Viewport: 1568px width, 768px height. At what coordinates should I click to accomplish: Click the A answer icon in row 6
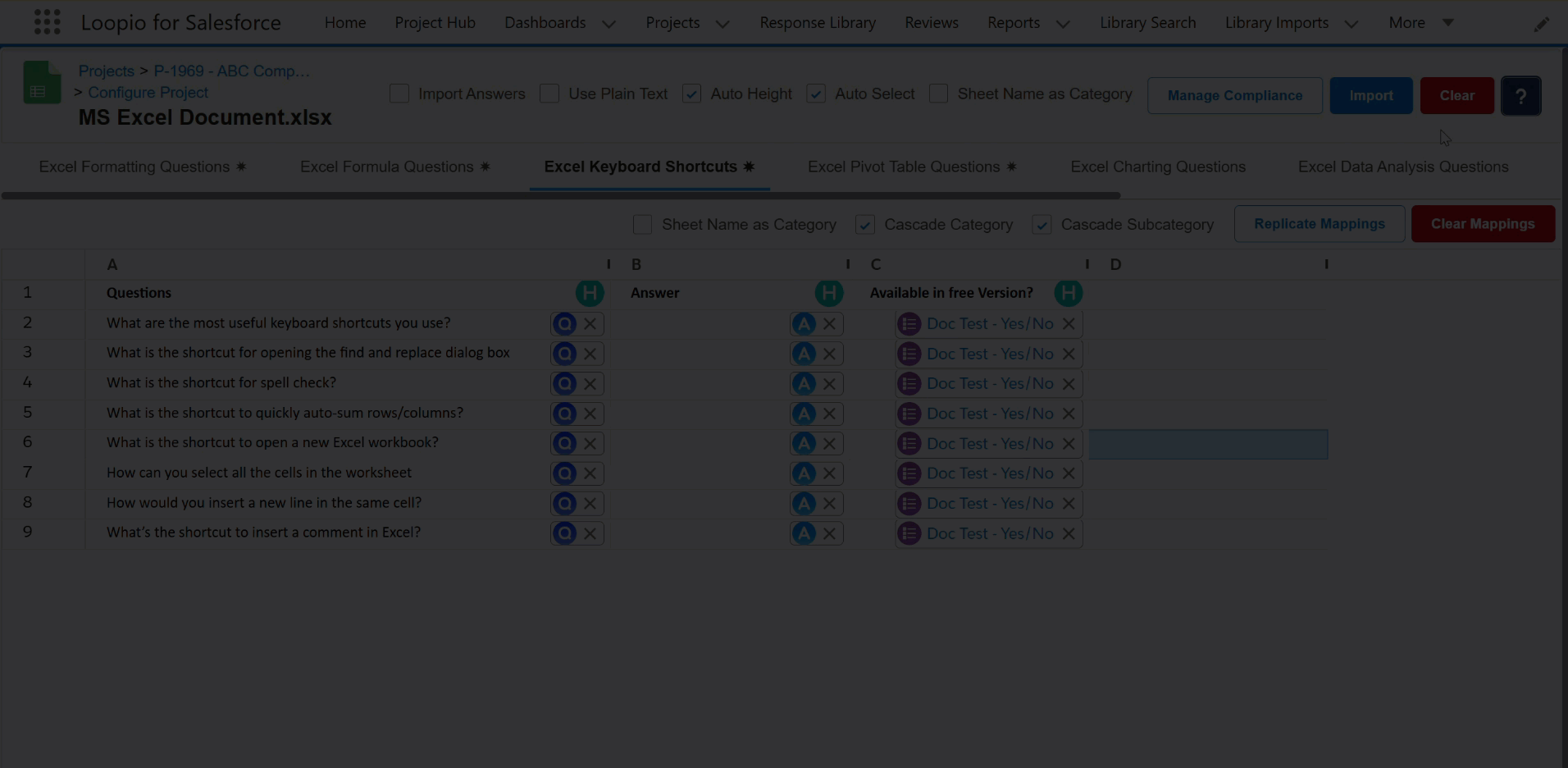coord(804,443)
